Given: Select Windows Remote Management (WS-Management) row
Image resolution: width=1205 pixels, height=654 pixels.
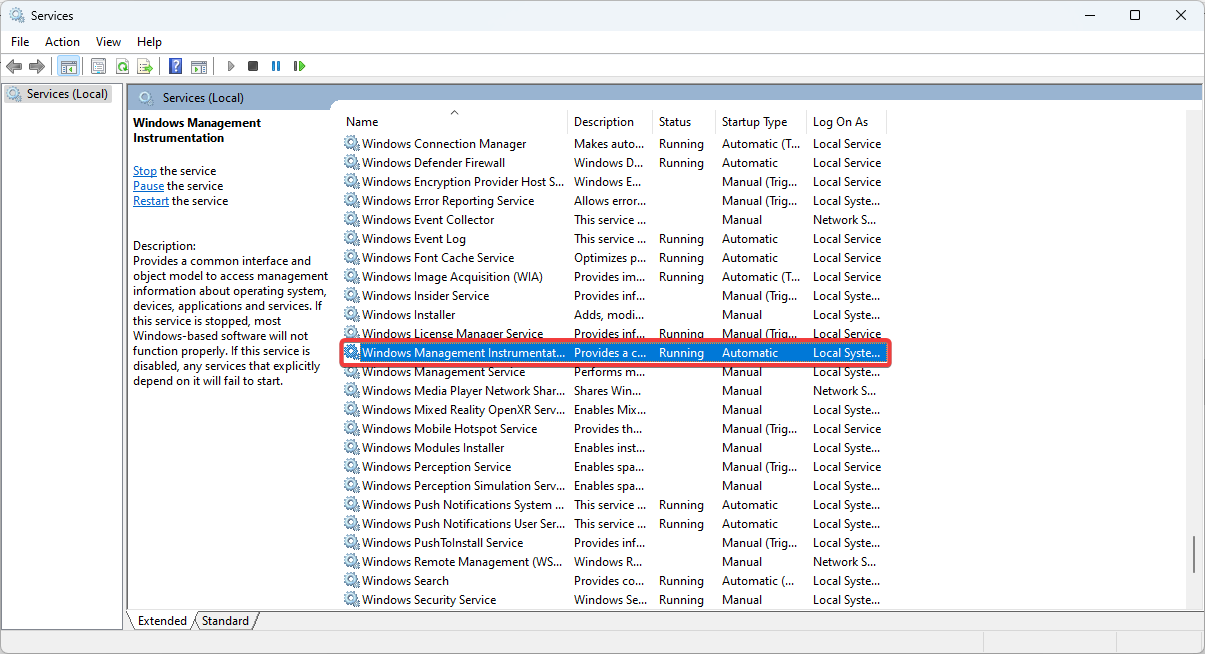Looking at the screenshot, I should 614,562.
